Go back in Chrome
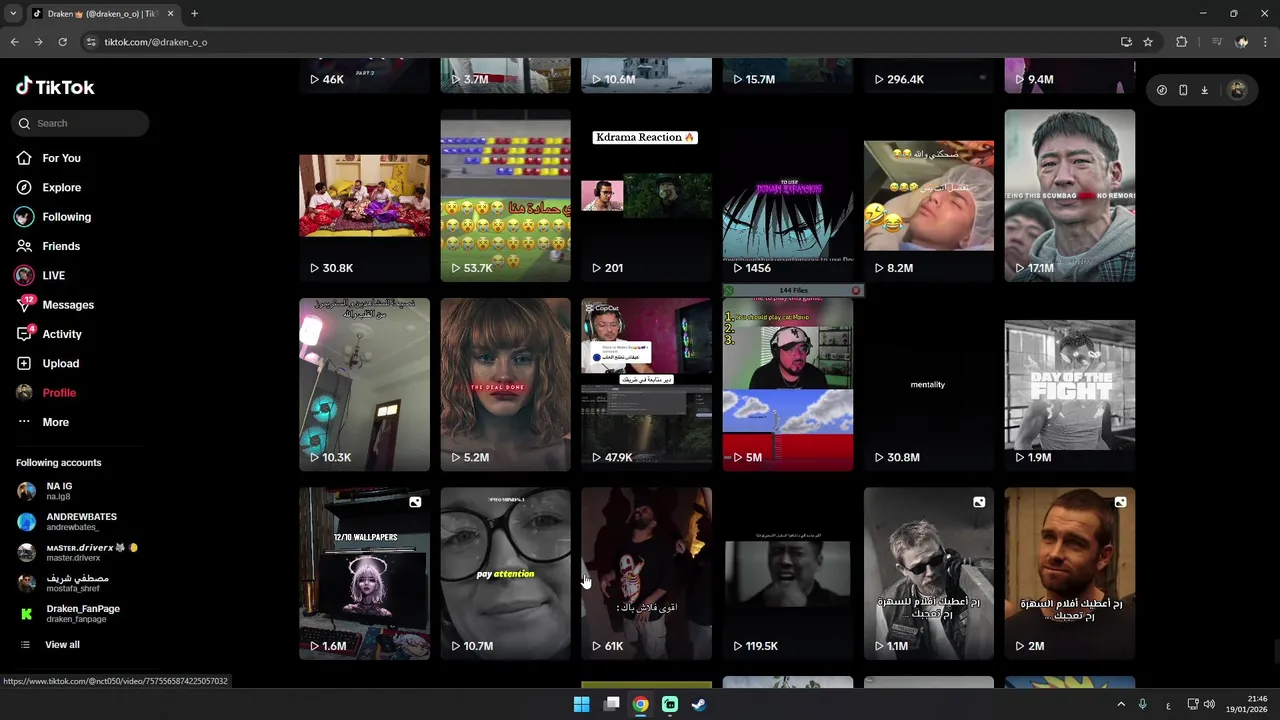Image resolution: width=1280 pixels, height=720 pixels. pyautogui.click(x=14, y=42)
